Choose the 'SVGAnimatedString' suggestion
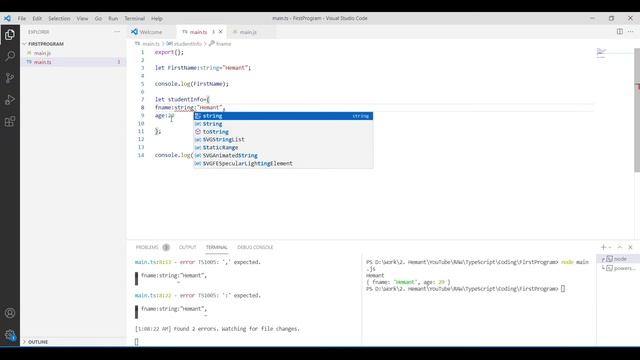The width and height of the screenshot is (640, 360). [283, 156]
